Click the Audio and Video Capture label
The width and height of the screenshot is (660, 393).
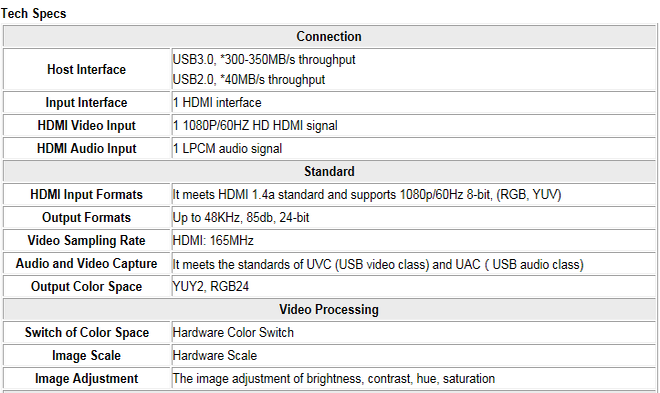[86, 264]
